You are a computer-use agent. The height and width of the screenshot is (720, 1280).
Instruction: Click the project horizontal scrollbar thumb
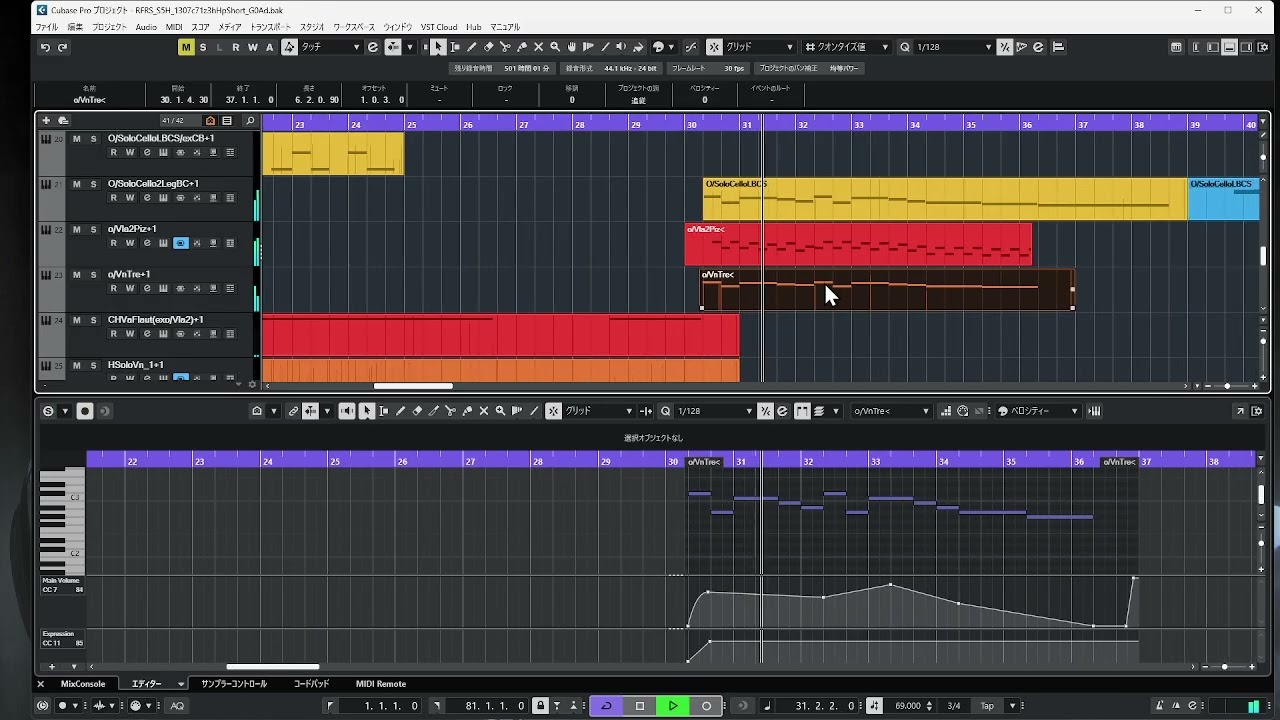[x=413, y=386]
